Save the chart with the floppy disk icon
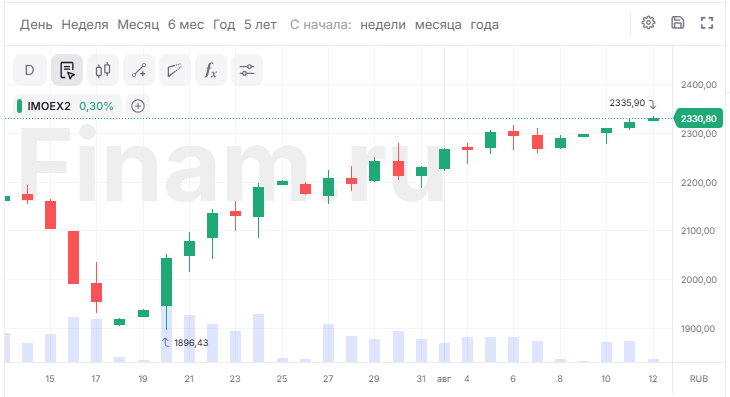This screenshot has width=730, height=397. click(x=677, y=23)
